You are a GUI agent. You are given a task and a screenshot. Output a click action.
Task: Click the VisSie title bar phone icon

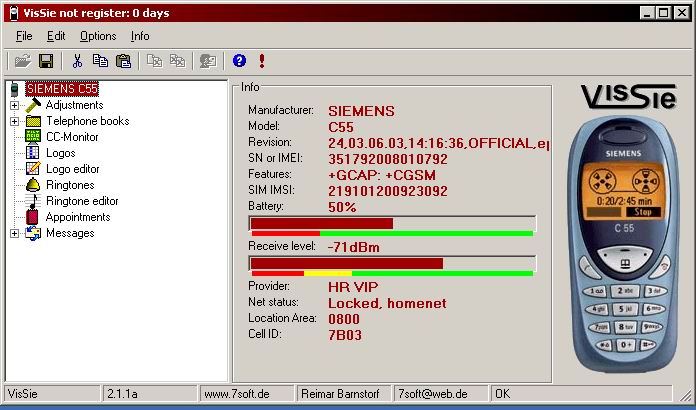[14, 13]
